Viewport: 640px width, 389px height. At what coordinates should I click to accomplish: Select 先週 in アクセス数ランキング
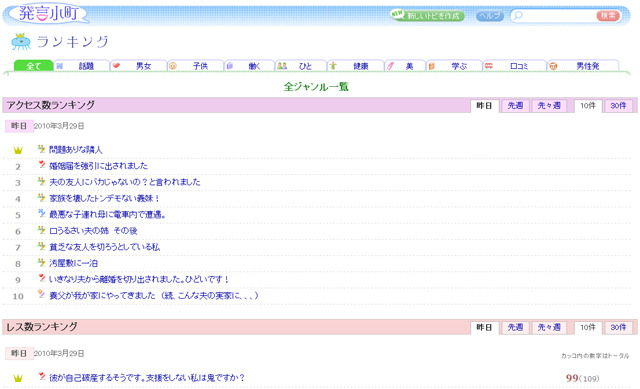[515, 106]
